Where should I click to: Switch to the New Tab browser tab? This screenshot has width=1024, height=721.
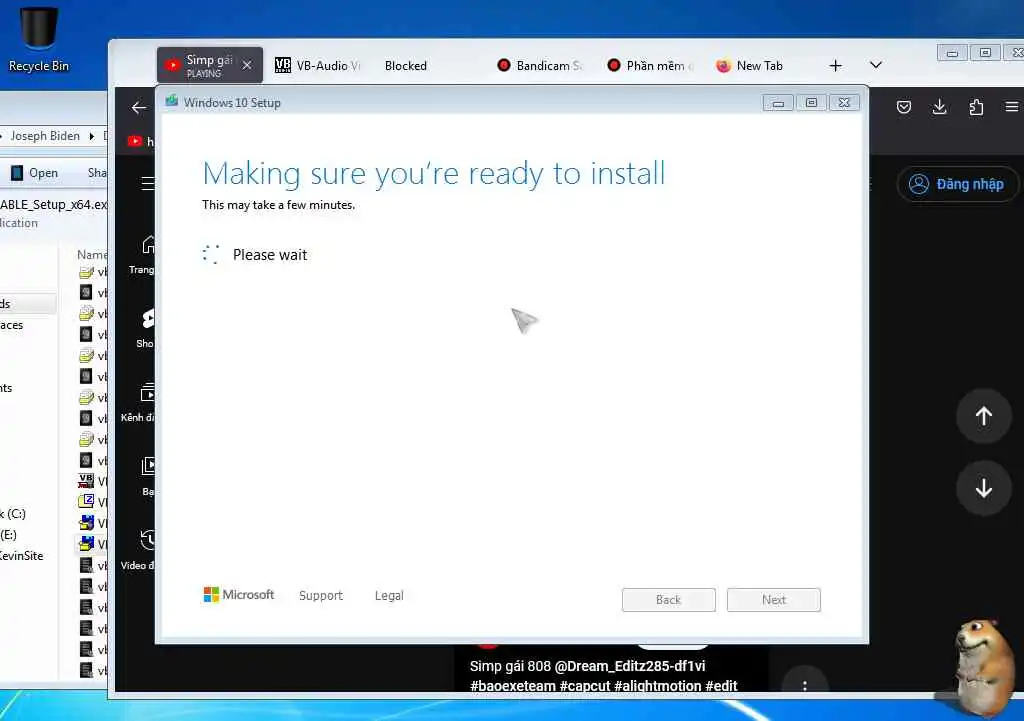click(x=749, y=65)
